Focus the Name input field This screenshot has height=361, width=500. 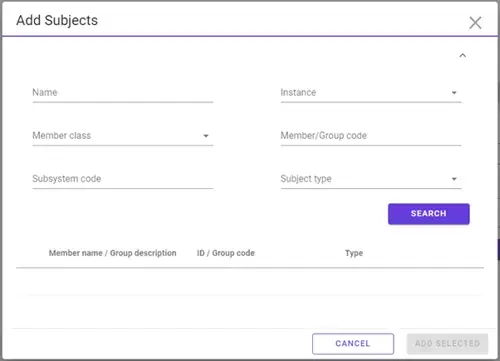tap(123, 93)
